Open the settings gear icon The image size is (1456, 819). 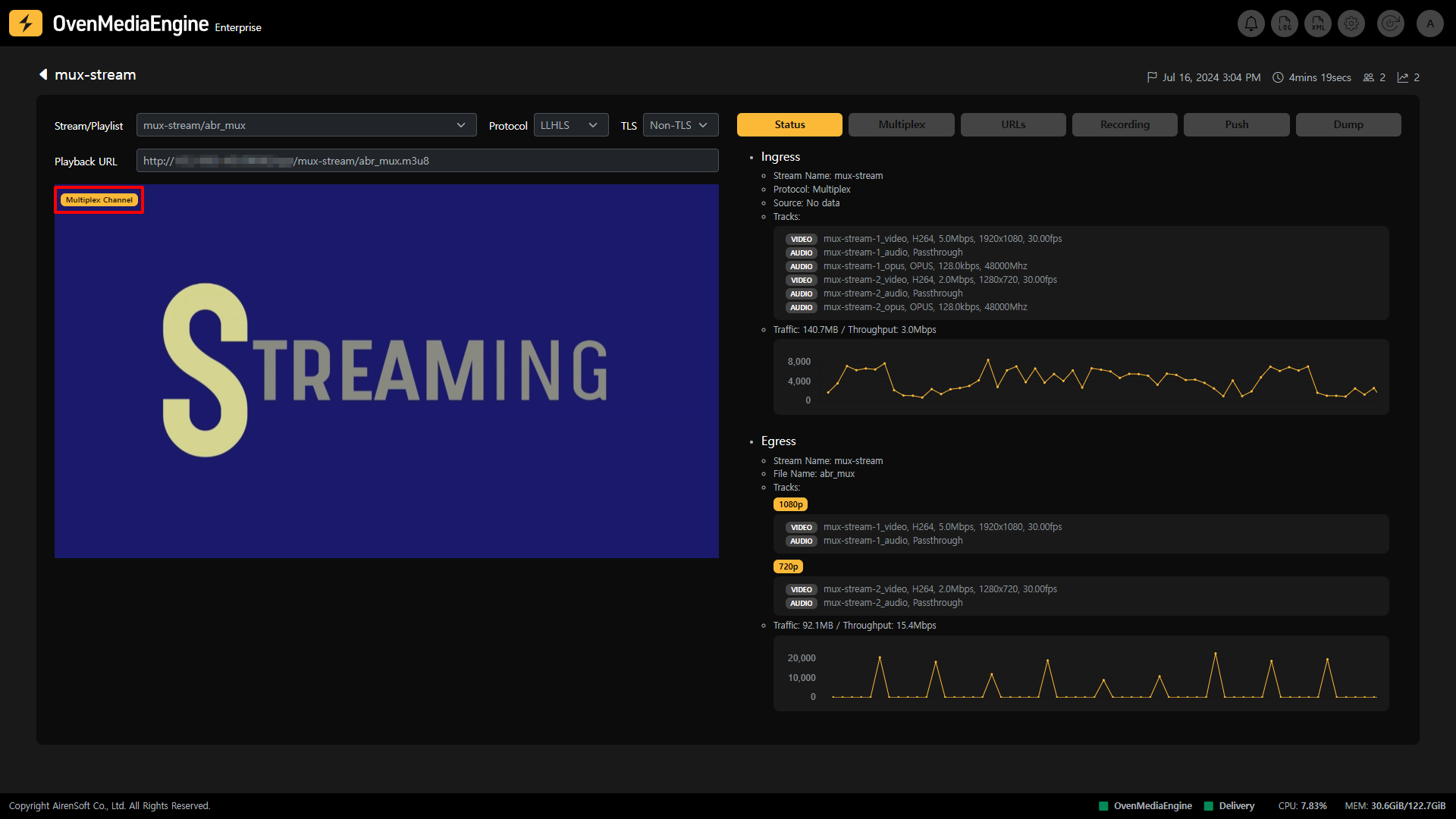coord(1351,24)
